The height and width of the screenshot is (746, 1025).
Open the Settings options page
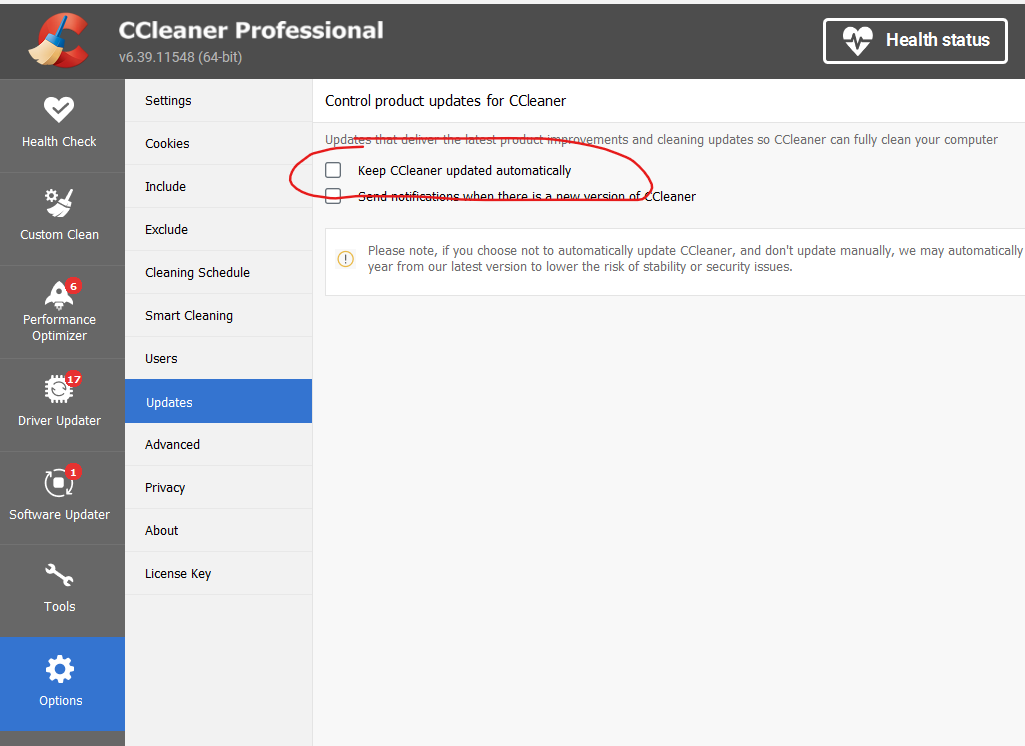168,101
